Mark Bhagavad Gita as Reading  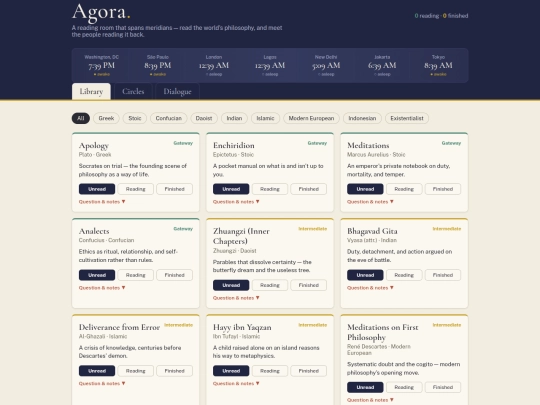[x=404, y=275]
